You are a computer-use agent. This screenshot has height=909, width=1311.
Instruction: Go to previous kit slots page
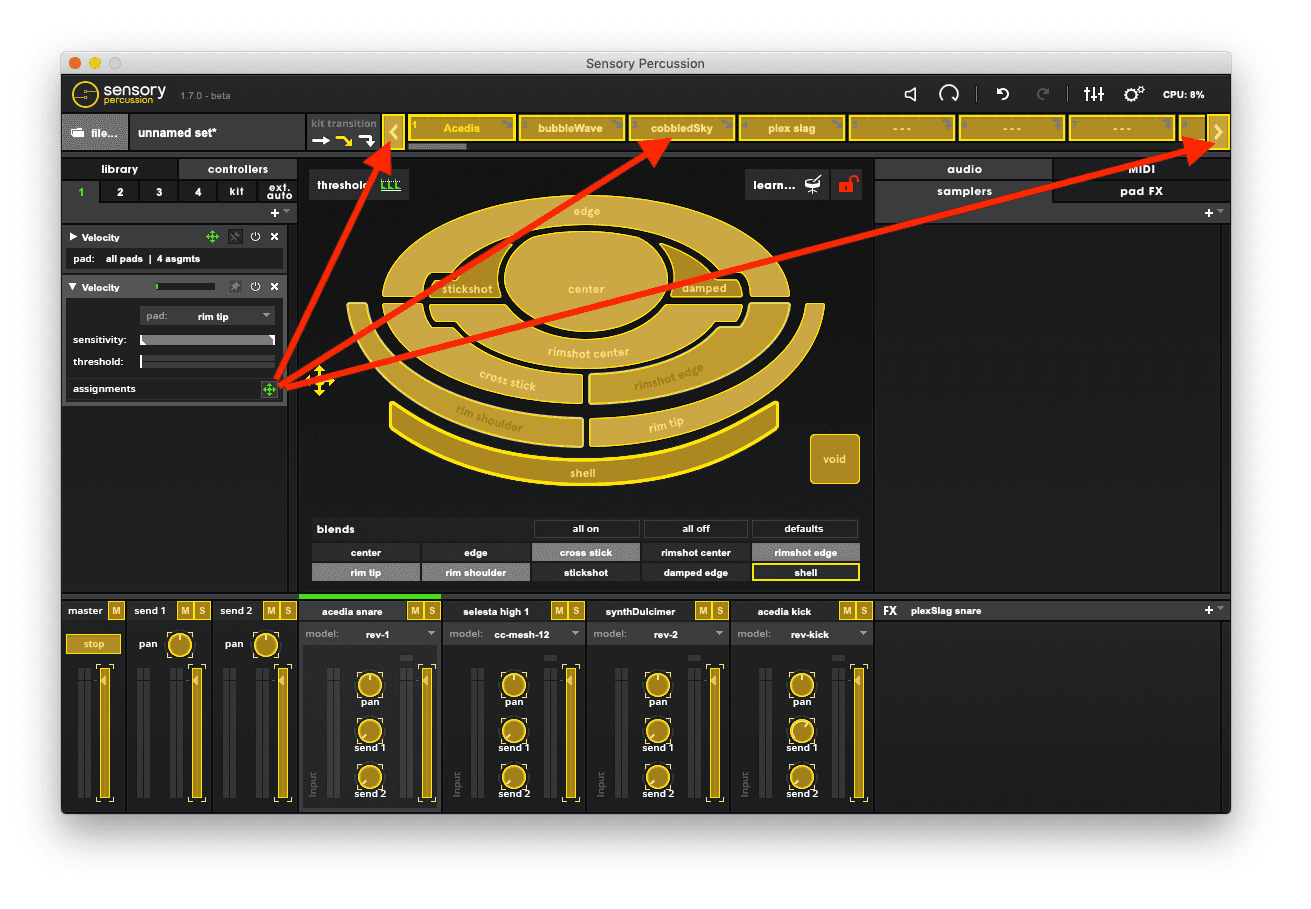tap(394, 132)
